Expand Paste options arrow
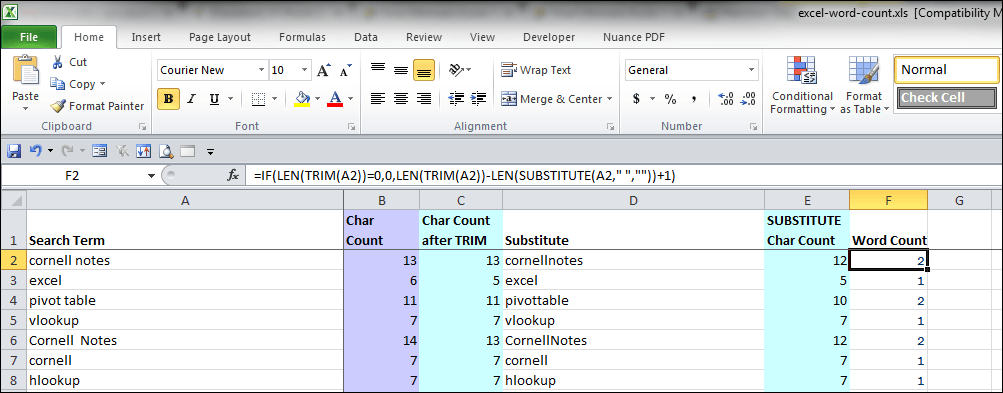The height and width of the screenshot is (393, 1003). [26, 109]
